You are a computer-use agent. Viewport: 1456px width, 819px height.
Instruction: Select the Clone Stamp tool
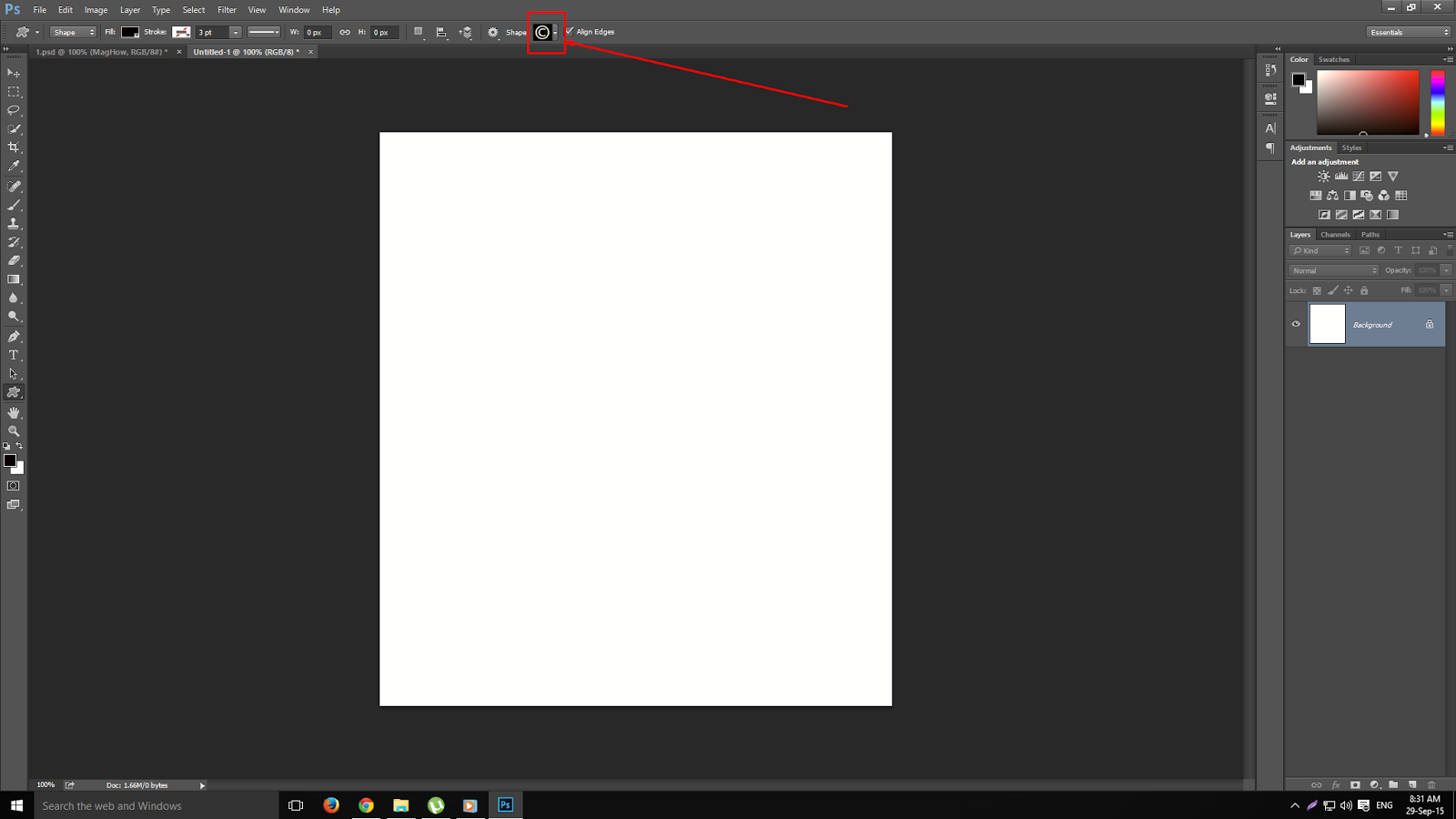click(14, 224)
